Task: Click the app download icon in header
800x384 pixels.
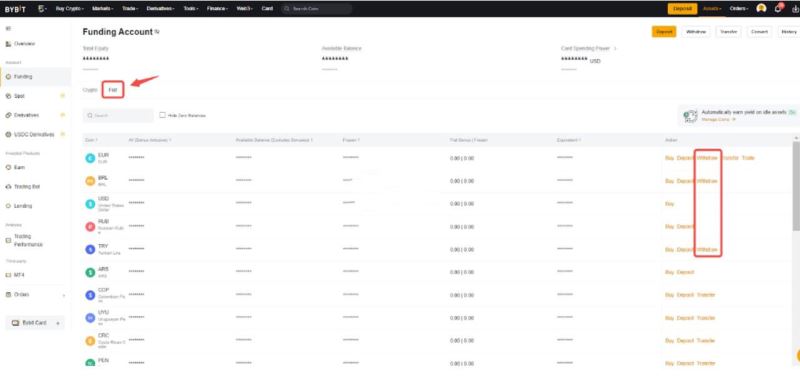Action: [796, 9]
